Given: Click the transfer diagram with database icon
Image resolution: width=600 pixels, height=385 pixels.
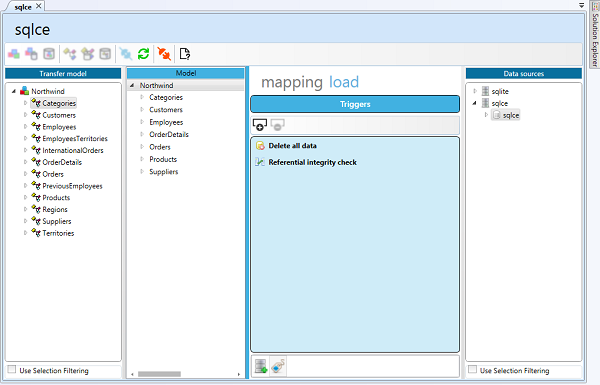Looking at the screenshot, I should [x=88, y=54].
